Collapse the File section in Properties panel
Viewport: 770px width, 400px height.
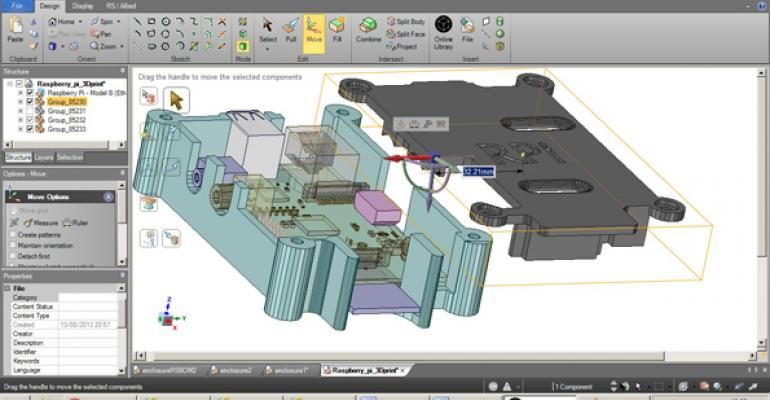click(x=7, y=286)
